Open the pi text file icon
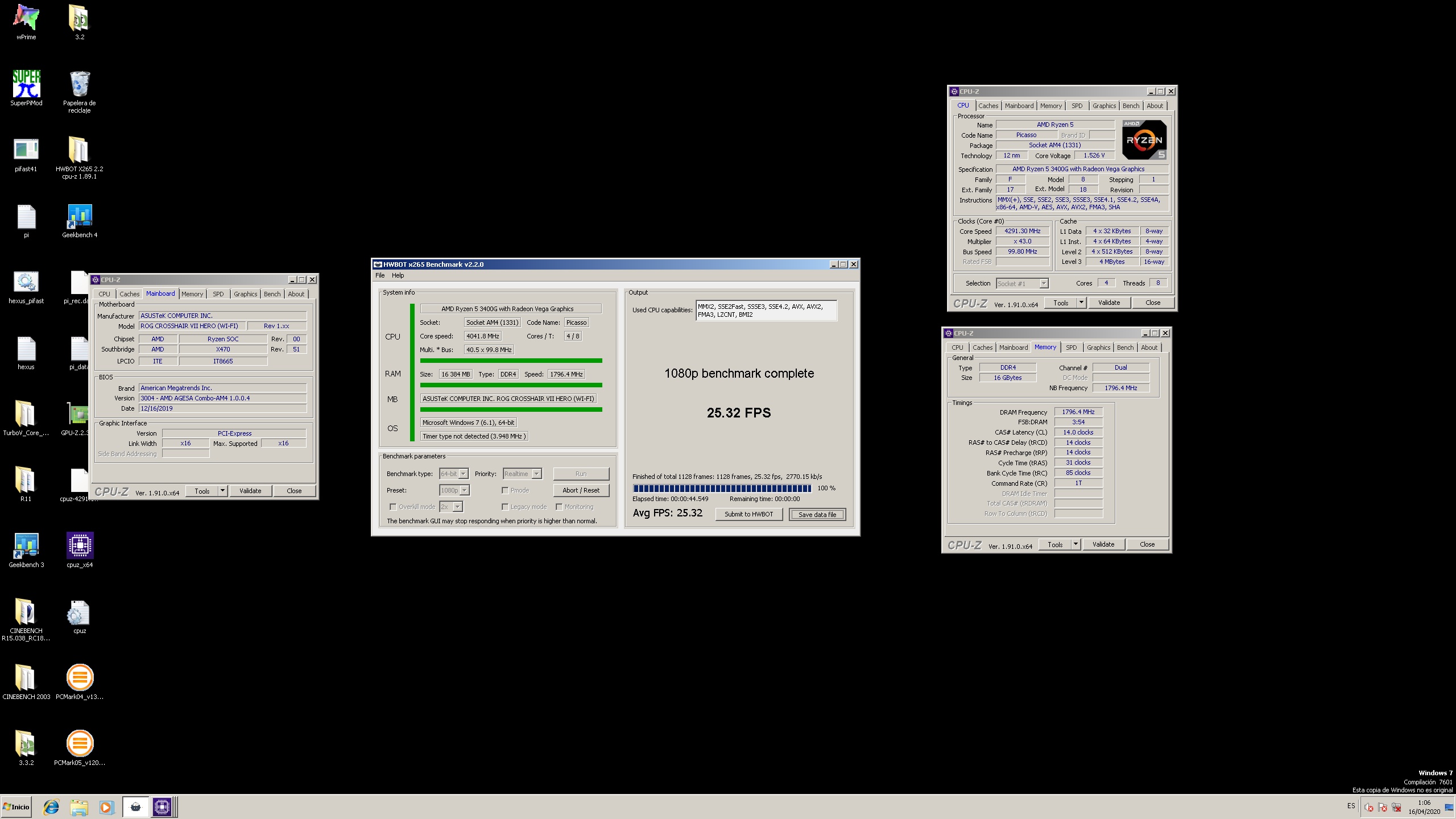 [x=26, y=220]
